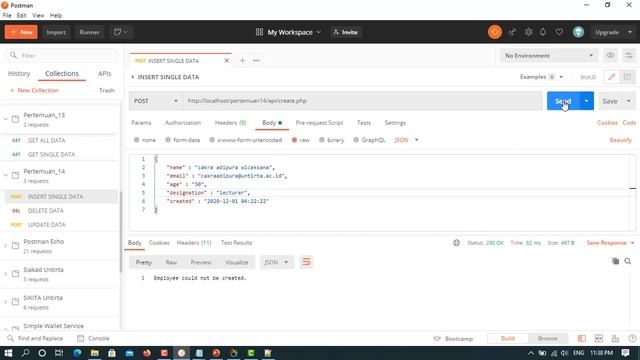Click the edit pencil icon beside BUILD
The height and width of the screenshot is (360, 640).
[611, 77]
